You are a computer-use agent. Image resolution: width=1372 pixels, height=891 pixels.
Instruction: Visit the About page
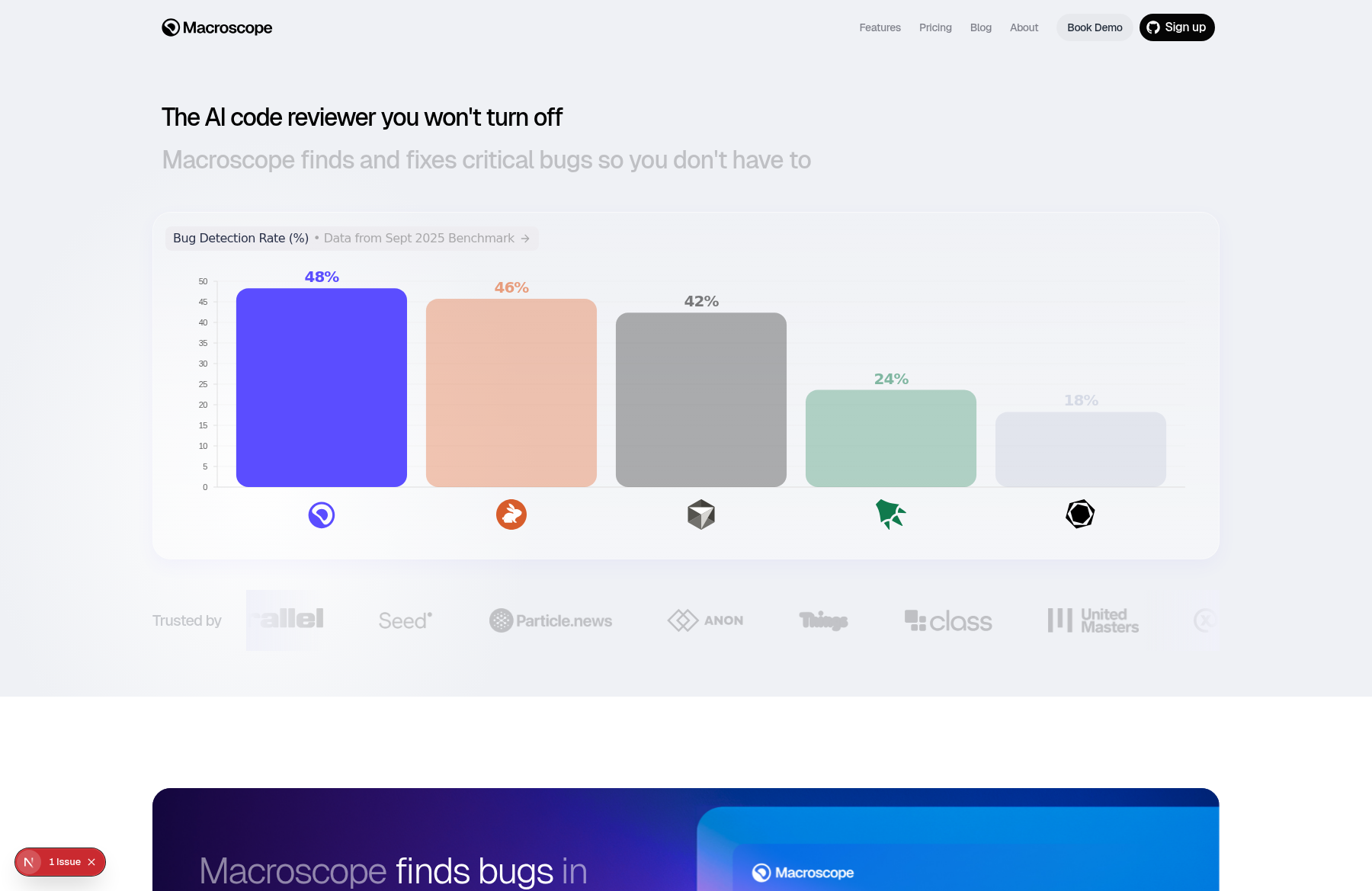click(x=1024, y=27)
